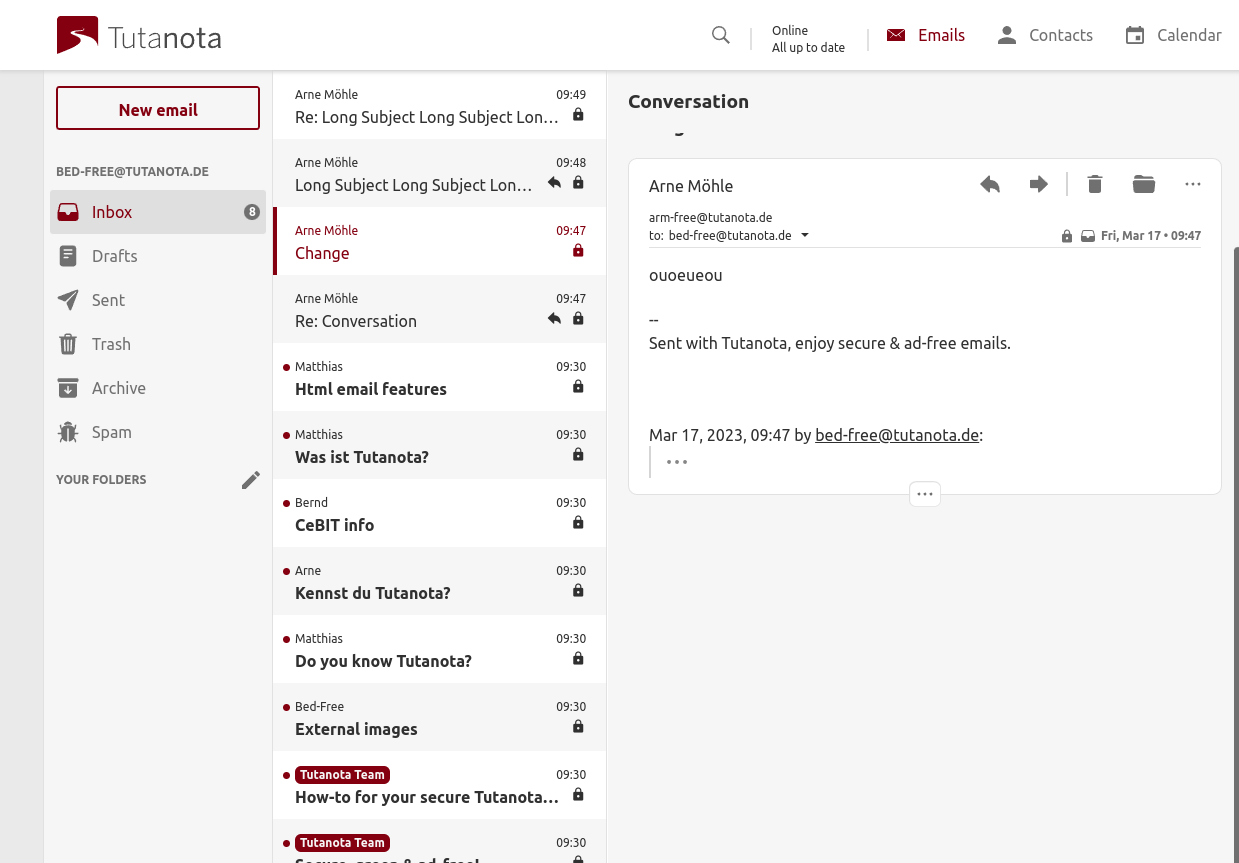Screen dimensions: 1239x863
Task: Delete the email using the trash icon
Action: pos(1094,184)
